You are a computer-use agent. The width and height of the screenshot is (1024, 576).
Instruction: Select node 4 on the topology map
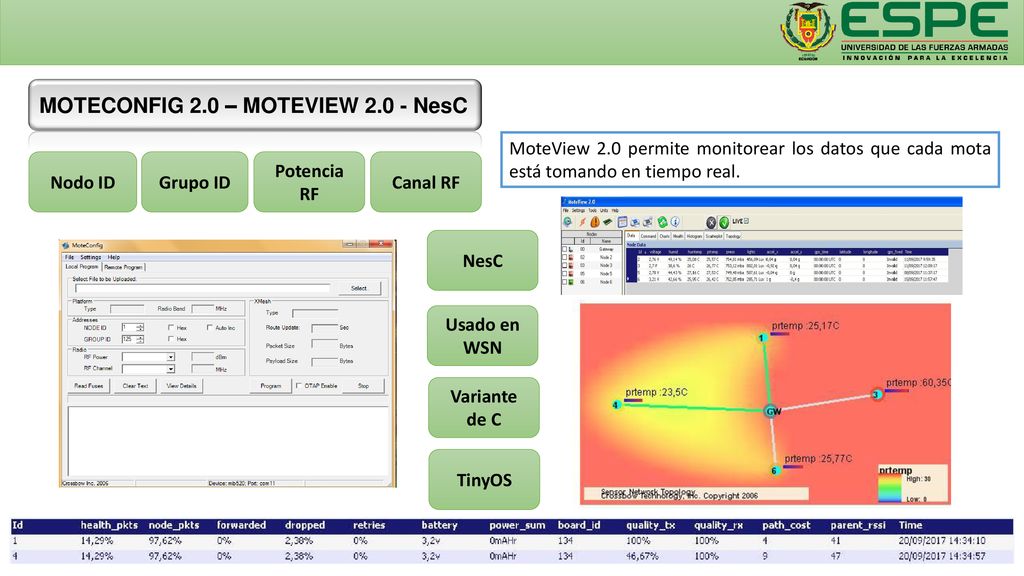coord(615,405)
